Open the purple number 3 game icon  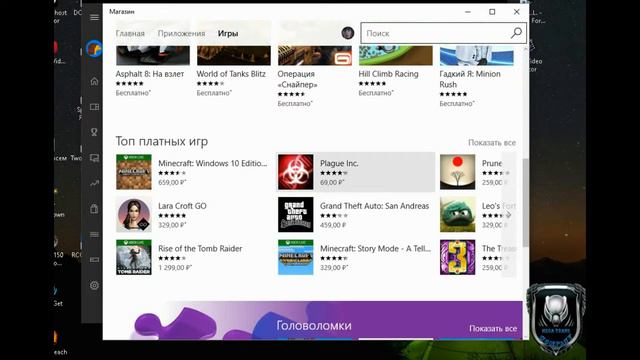click(458, 257)
